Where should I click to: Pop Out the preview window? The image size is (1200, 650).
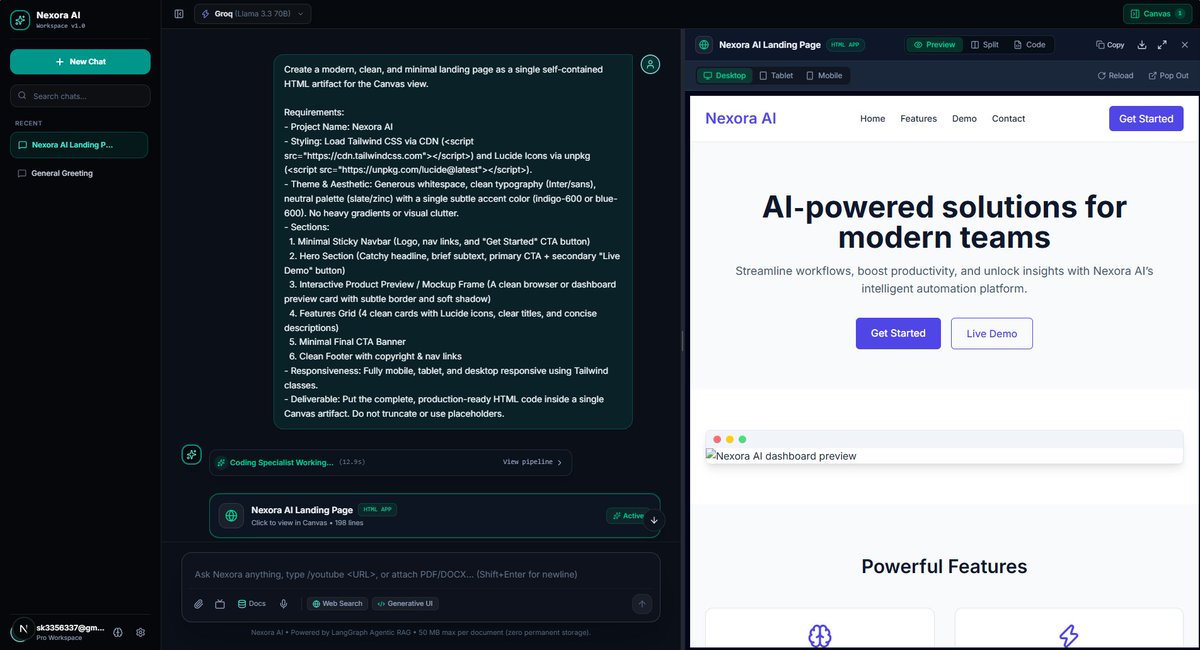1168,75
